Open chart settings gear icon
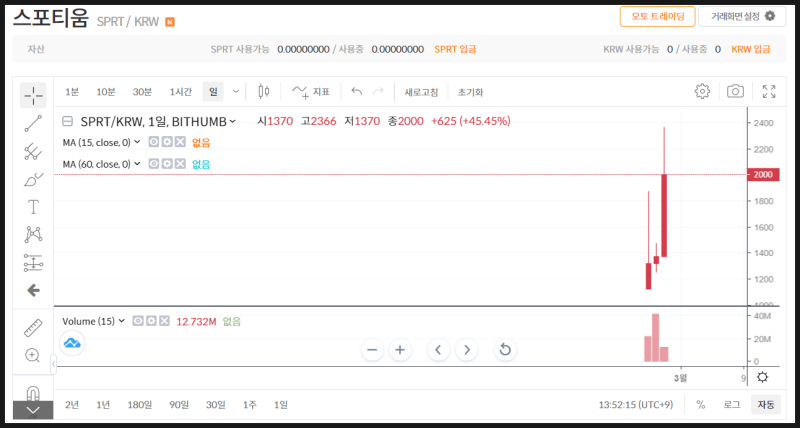The width and height of the screenshot is (800, 428). point(703,91)
